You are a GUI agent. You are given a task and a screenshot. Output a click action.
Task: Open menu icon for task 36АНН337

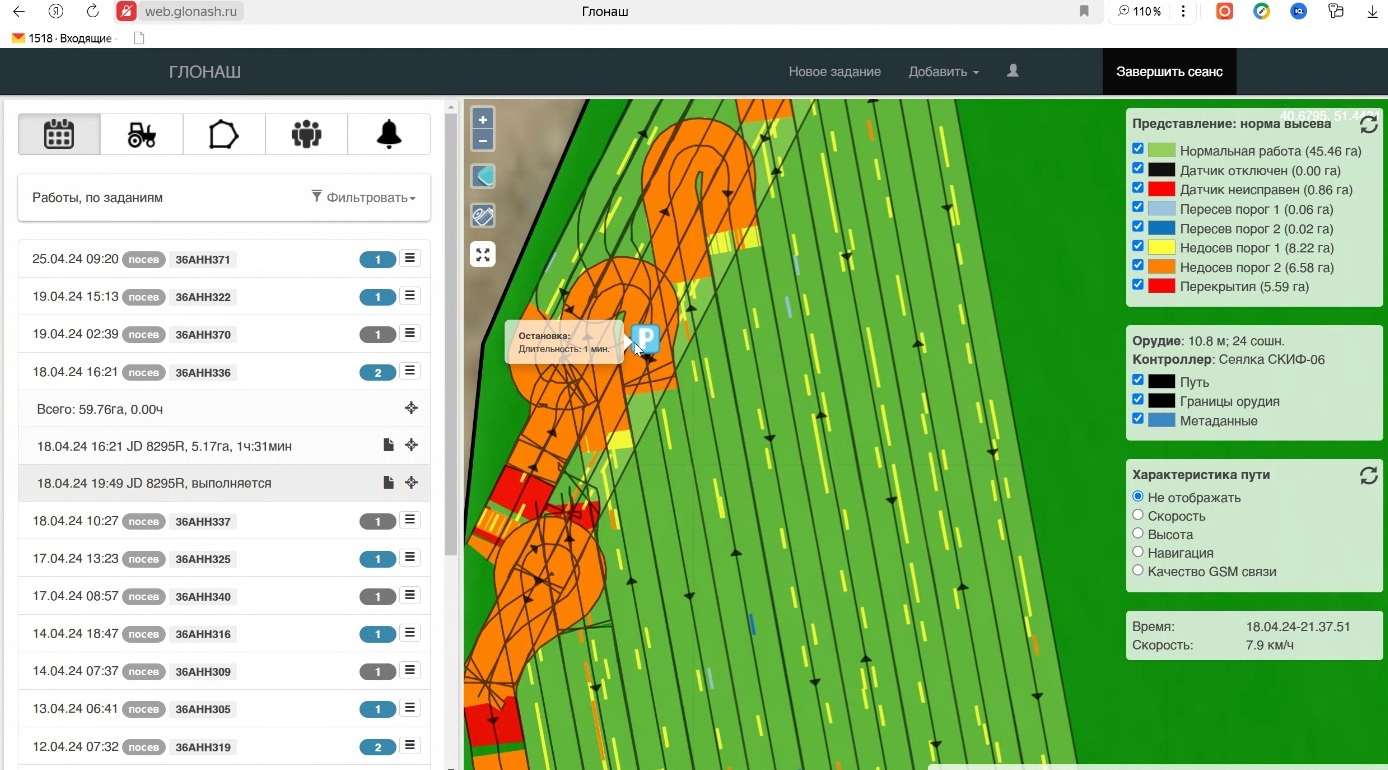coord(409,520)
